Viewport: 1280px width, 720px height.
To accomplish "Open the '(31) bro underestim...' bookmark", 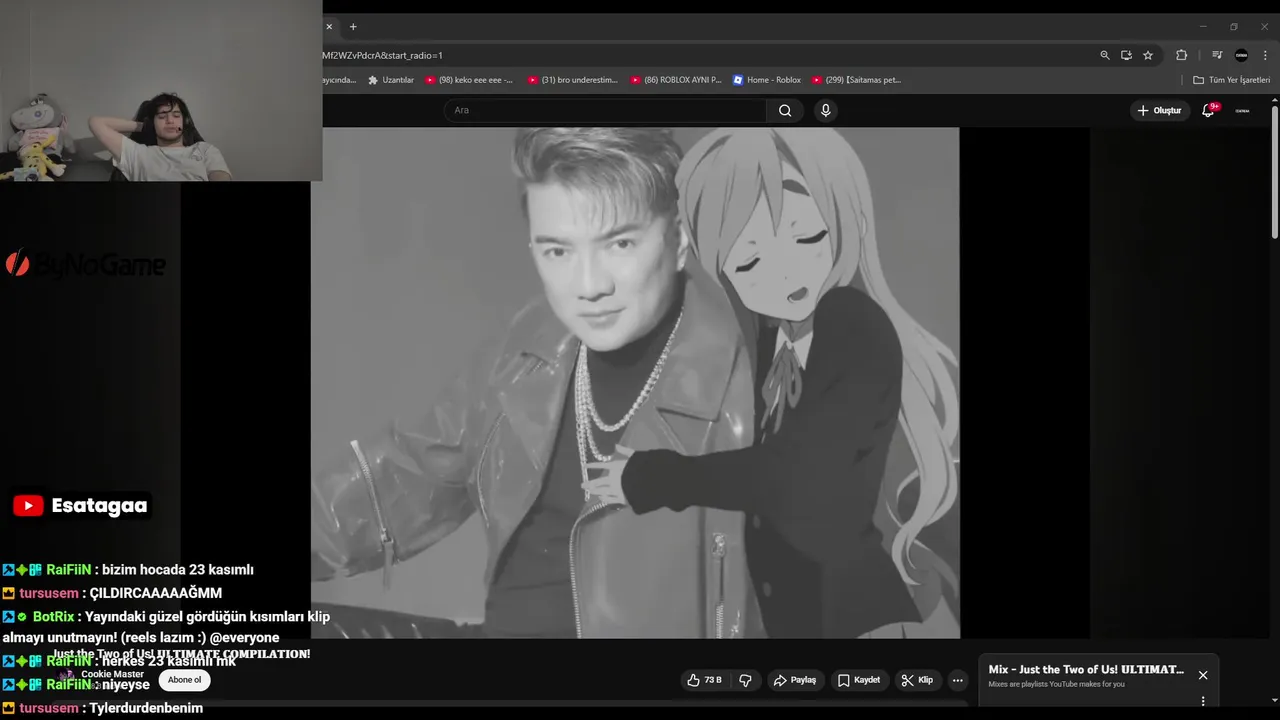I will point(573,80).
